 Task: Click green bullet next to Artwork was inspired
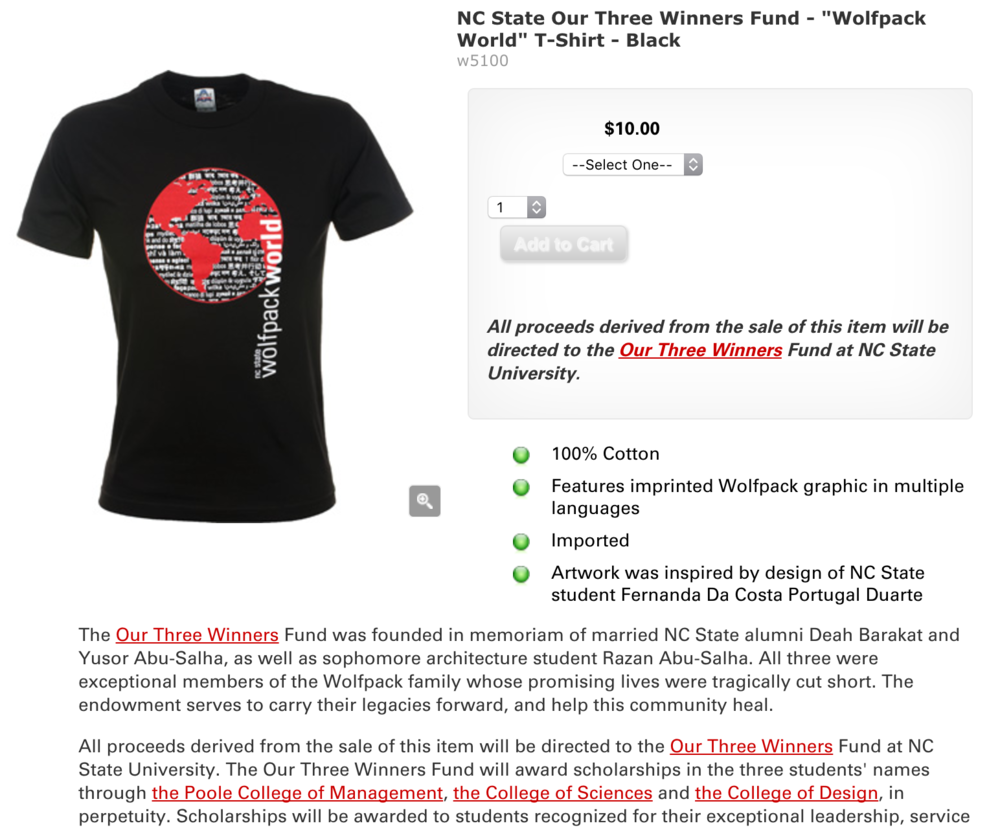click(x=521, y=574)
